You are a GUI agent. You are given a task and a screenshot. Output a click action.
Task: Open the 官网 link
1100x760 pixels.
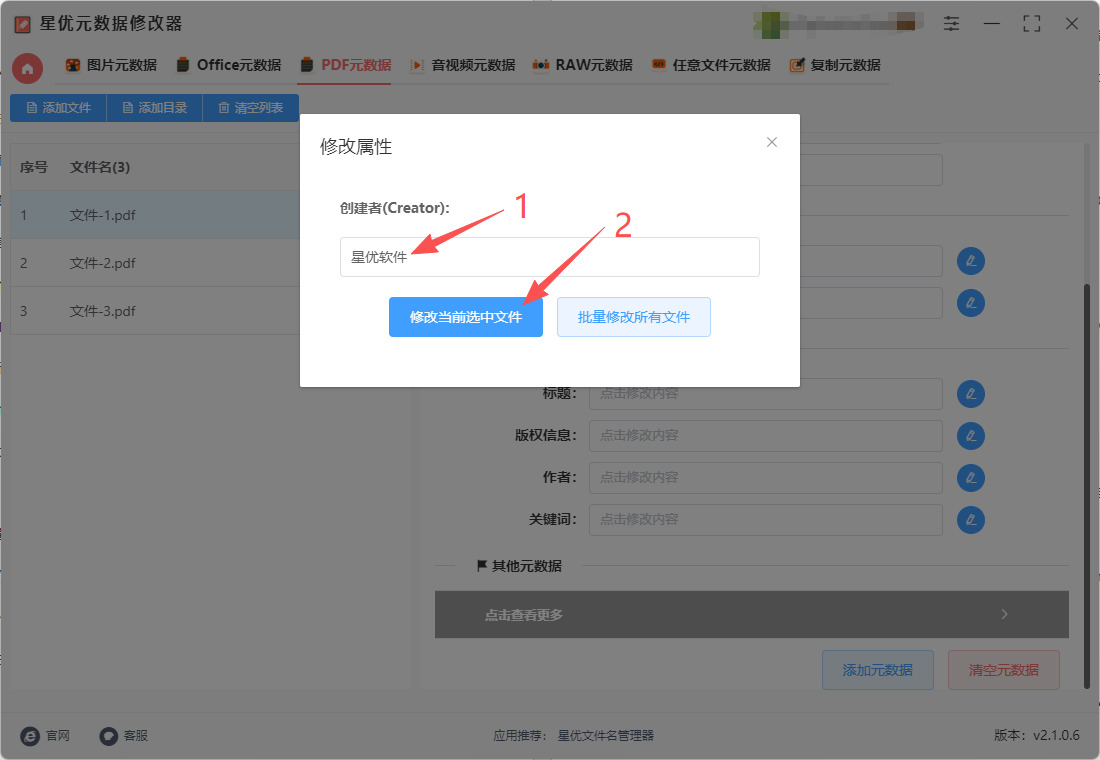tap(46, 735)
